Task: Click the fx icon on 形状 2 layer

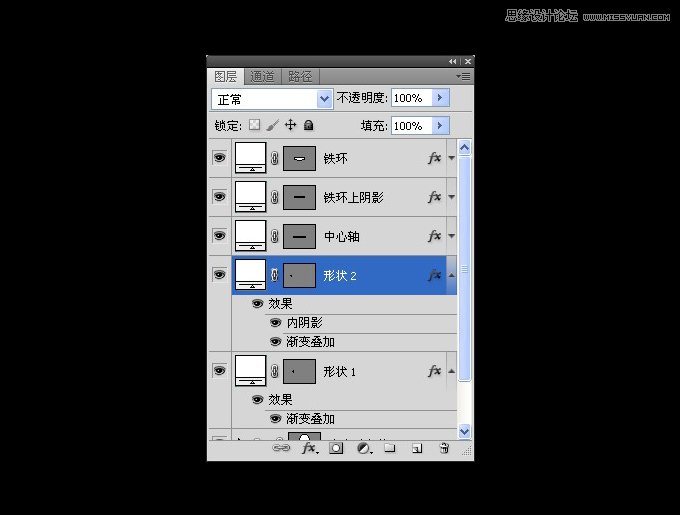Action: coord(435,275)
